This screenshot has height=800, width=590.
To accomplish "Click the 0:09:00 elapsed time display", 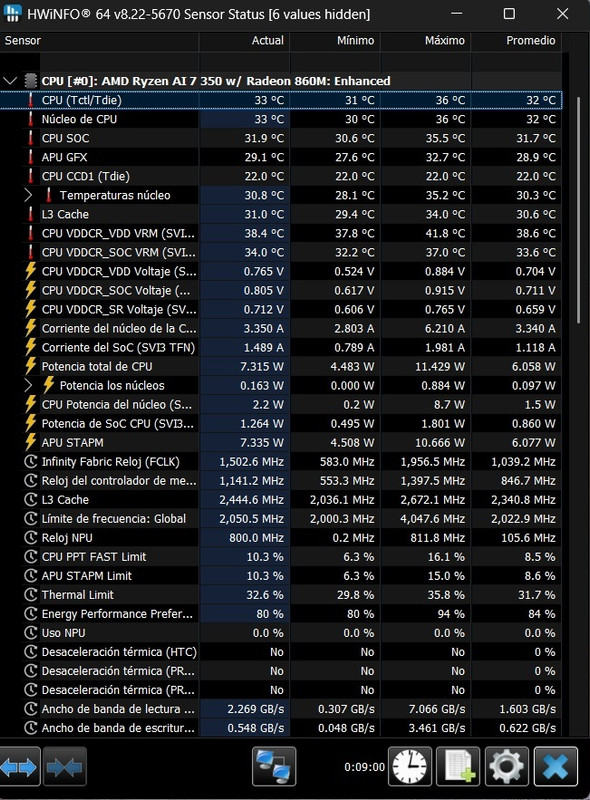I will 364,767.
